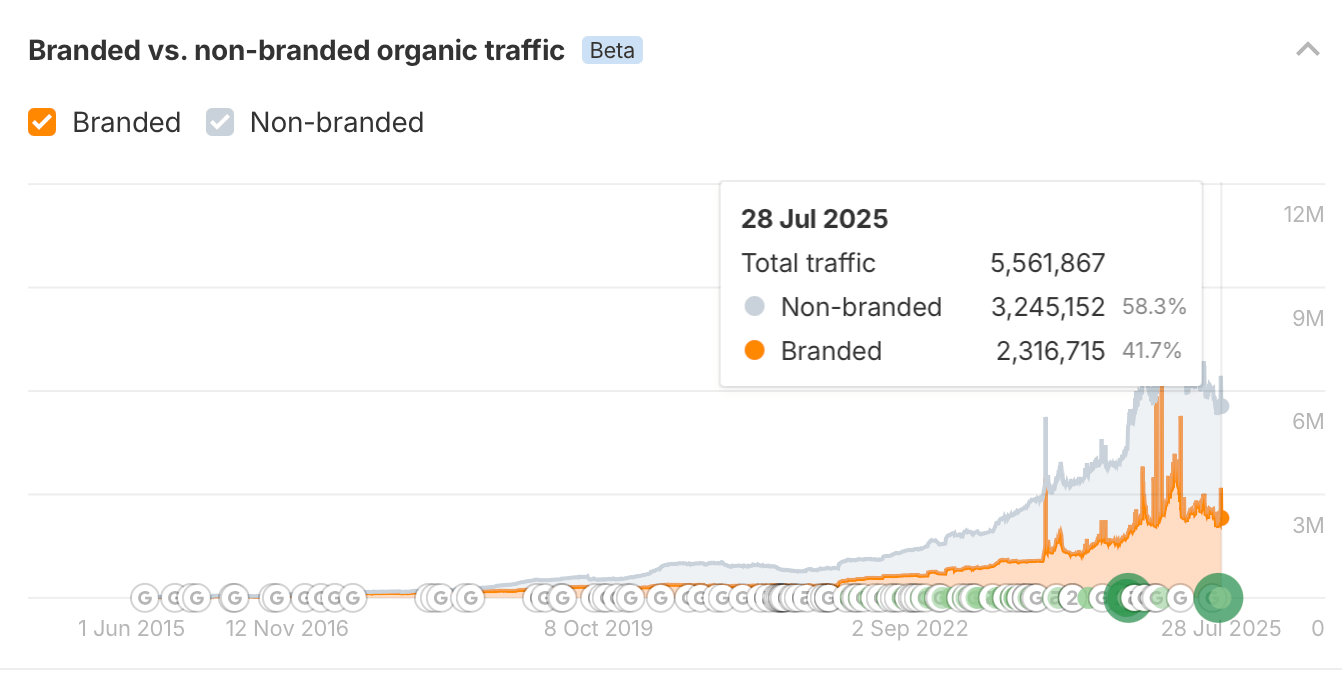Toggle Branded traffic visibility off

click(42, 122)
